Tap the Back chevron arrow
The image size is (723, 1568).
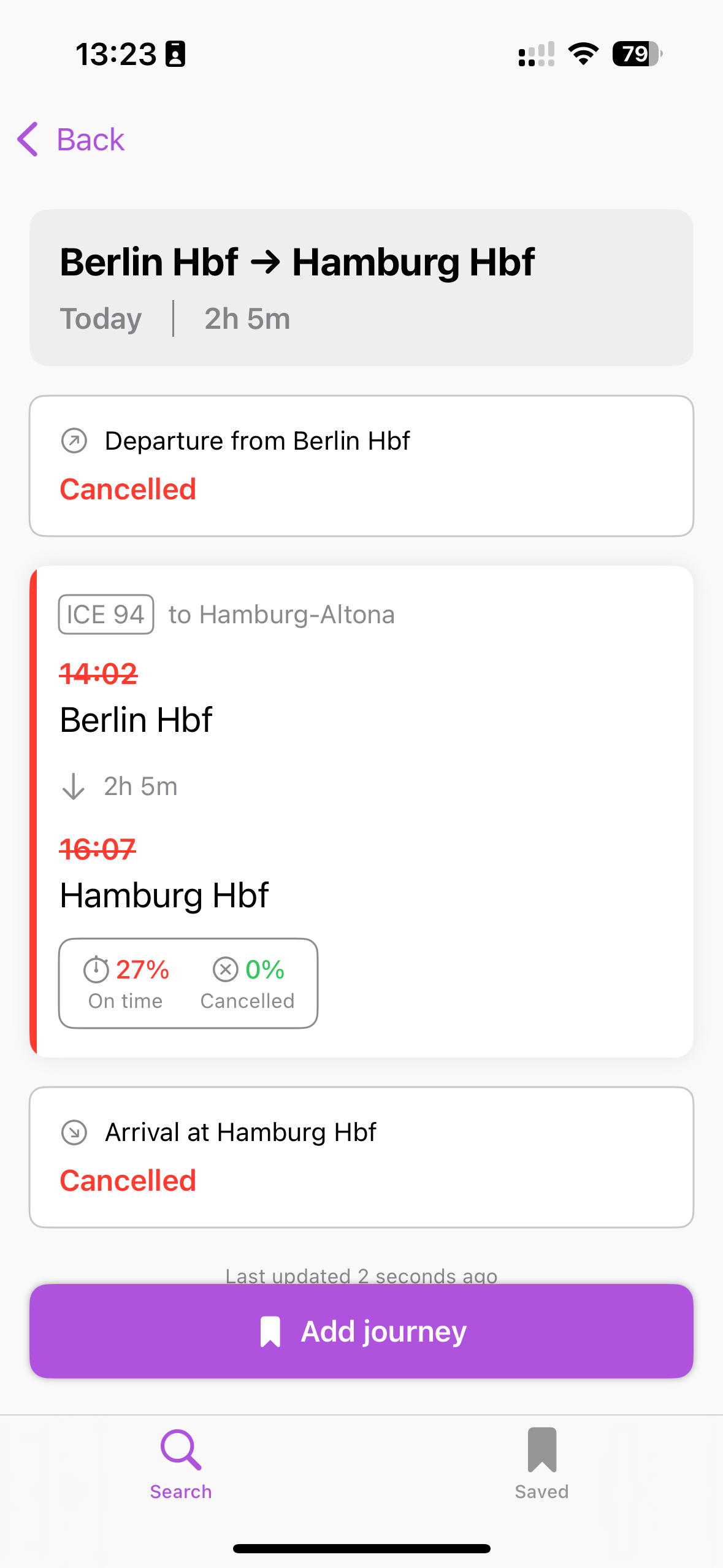(x=28, y=139)
